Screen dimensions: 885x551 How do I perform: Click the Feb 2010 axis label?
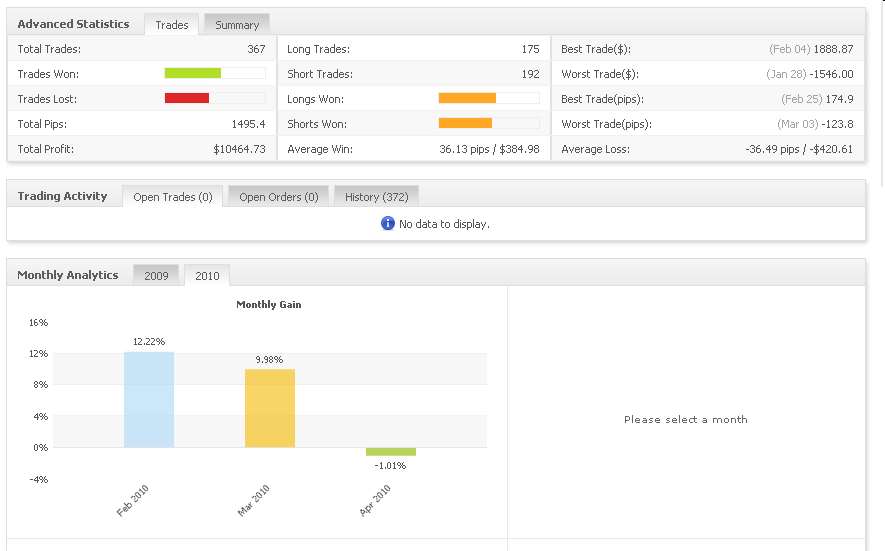[132, 500]
